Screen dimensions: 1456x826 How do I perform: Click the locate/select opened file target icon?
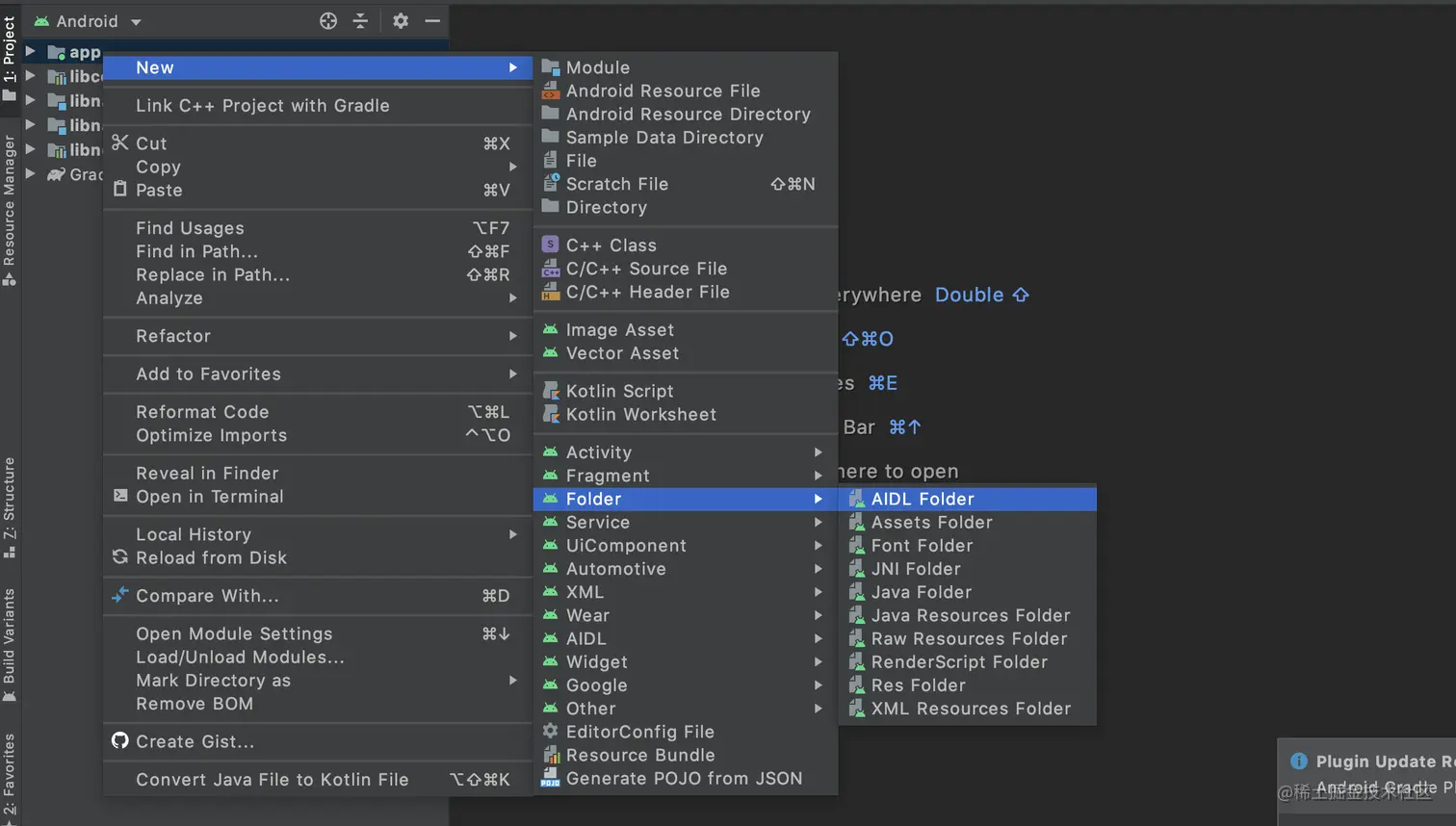click(328, 21)
